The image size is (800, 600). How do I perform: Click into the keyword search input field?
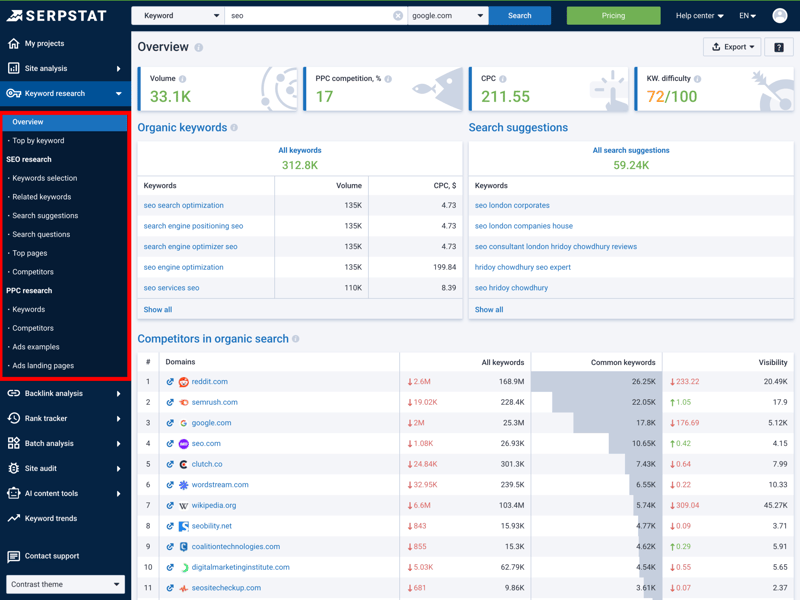[x=308, y=16]
